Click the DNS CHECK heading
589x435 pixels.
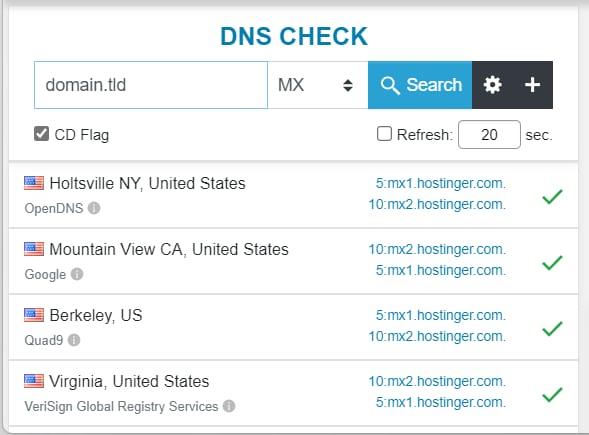[x=294, y=36]
